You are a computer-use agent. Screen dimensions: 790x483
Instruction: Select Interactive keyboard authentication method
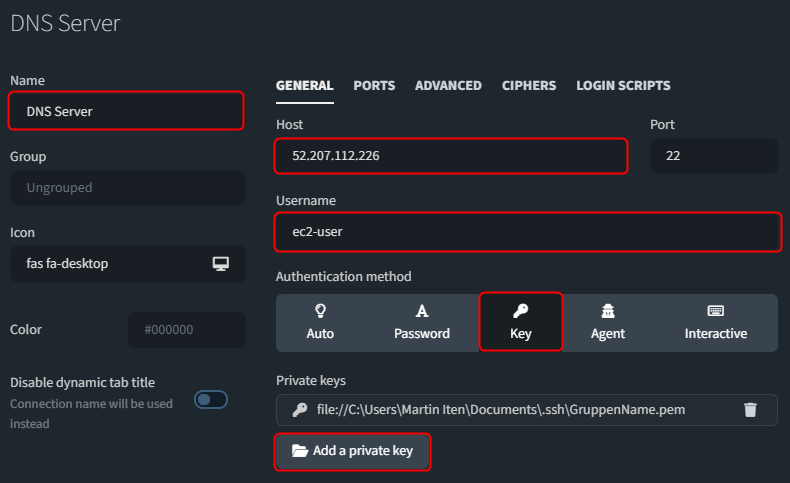pos(715,322)
